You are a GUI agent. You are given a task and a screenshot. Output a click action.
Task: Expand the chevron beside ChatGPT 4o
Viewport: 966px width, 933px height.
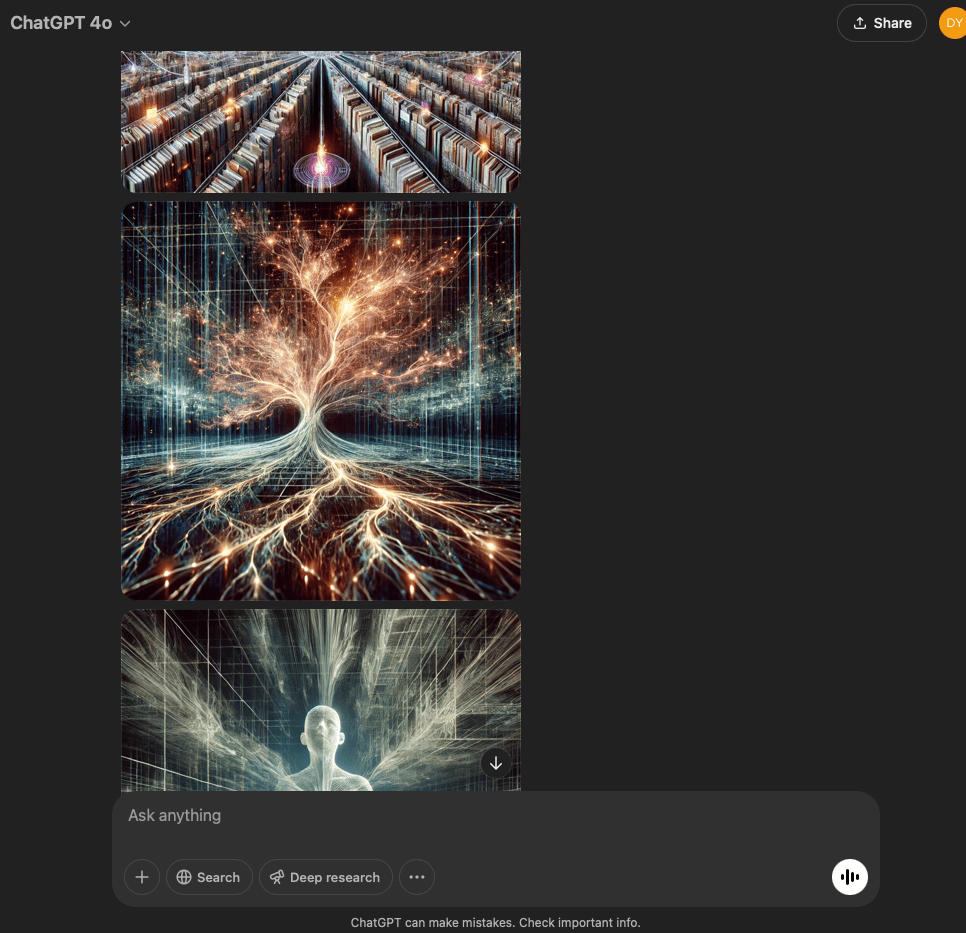point(125,23)
